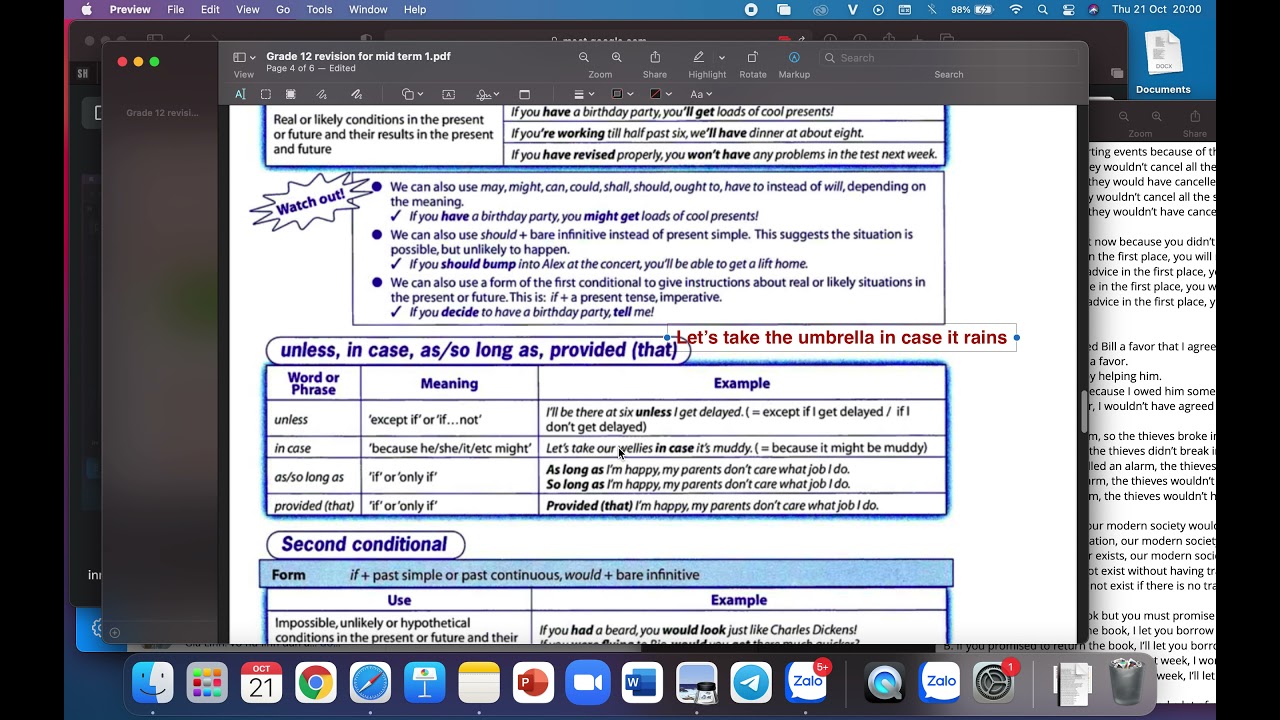Open Spotlight search in menu bar

(x=1043, y=9)
